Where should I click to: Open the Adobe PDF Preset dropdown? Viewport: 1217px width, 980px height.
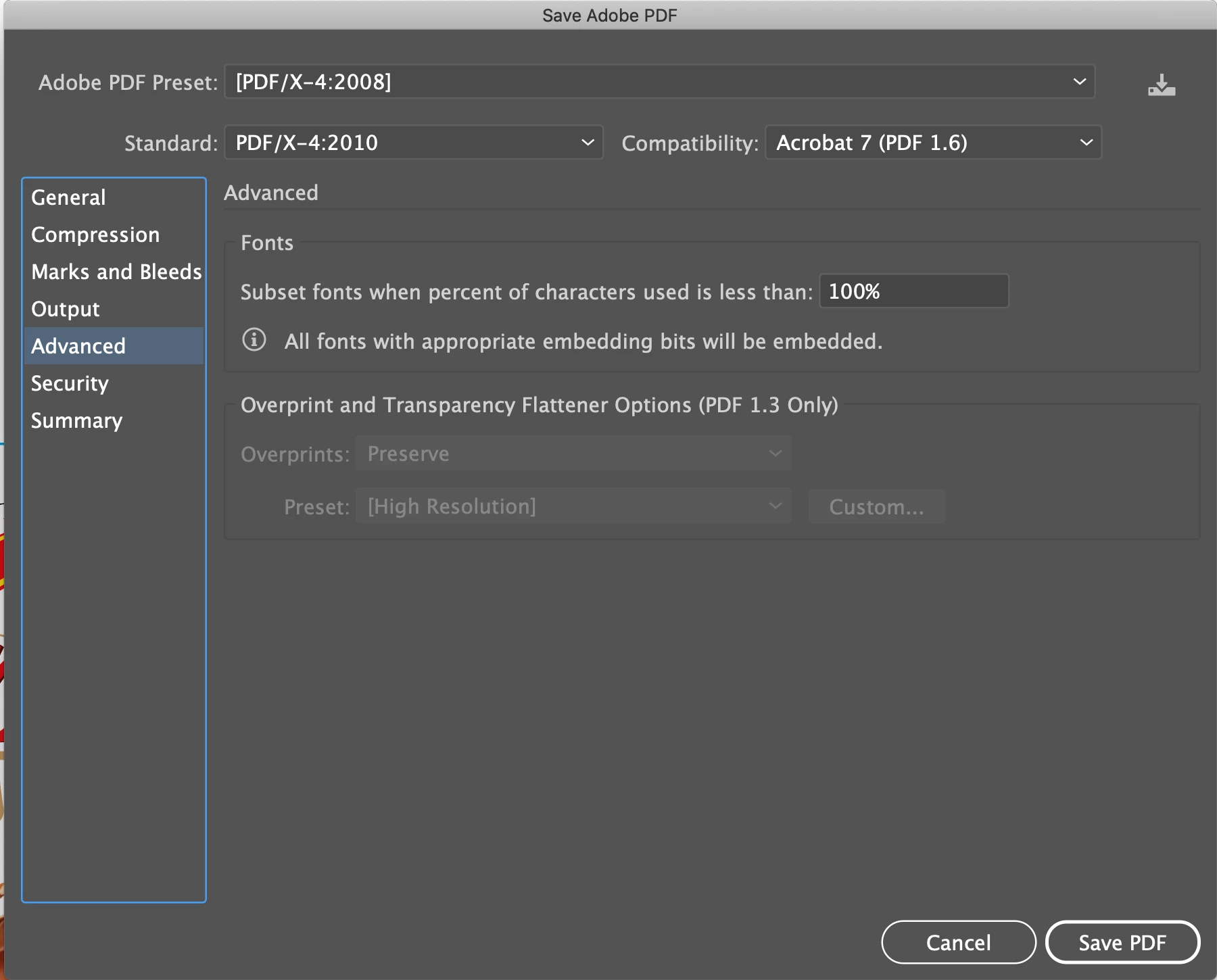tap(659, 82)
